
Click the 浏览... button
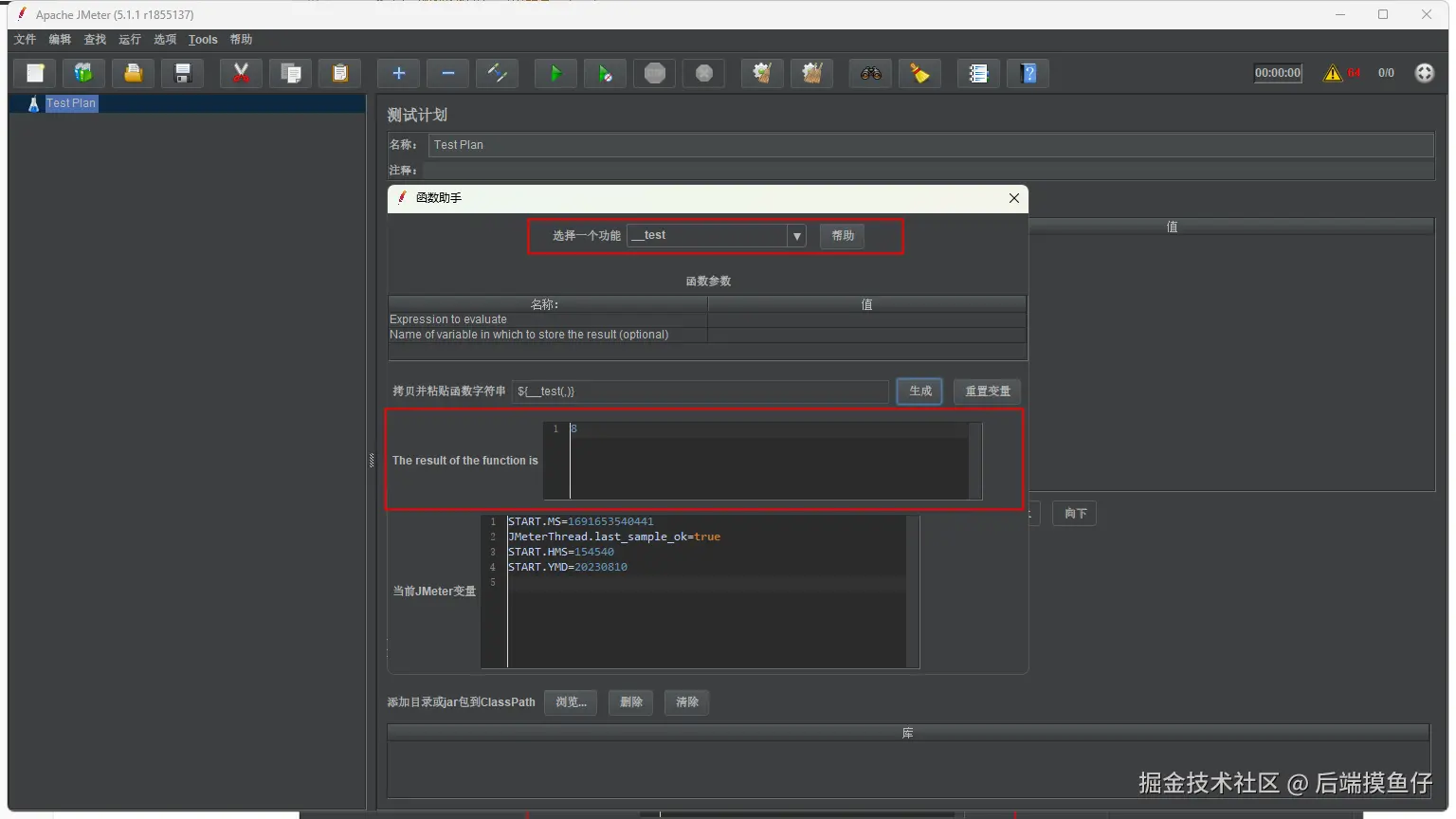coord(571,702)
